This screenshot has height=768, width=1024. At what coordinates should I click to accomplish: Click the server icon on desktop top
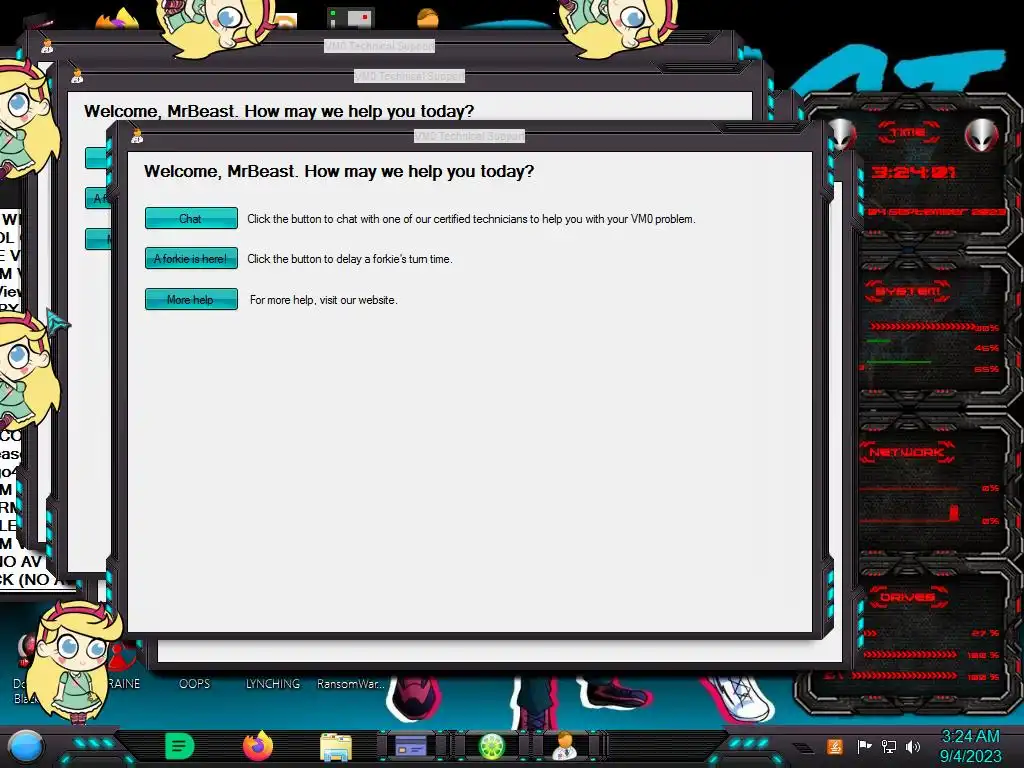pyautogui.click(x=351, y=18)
